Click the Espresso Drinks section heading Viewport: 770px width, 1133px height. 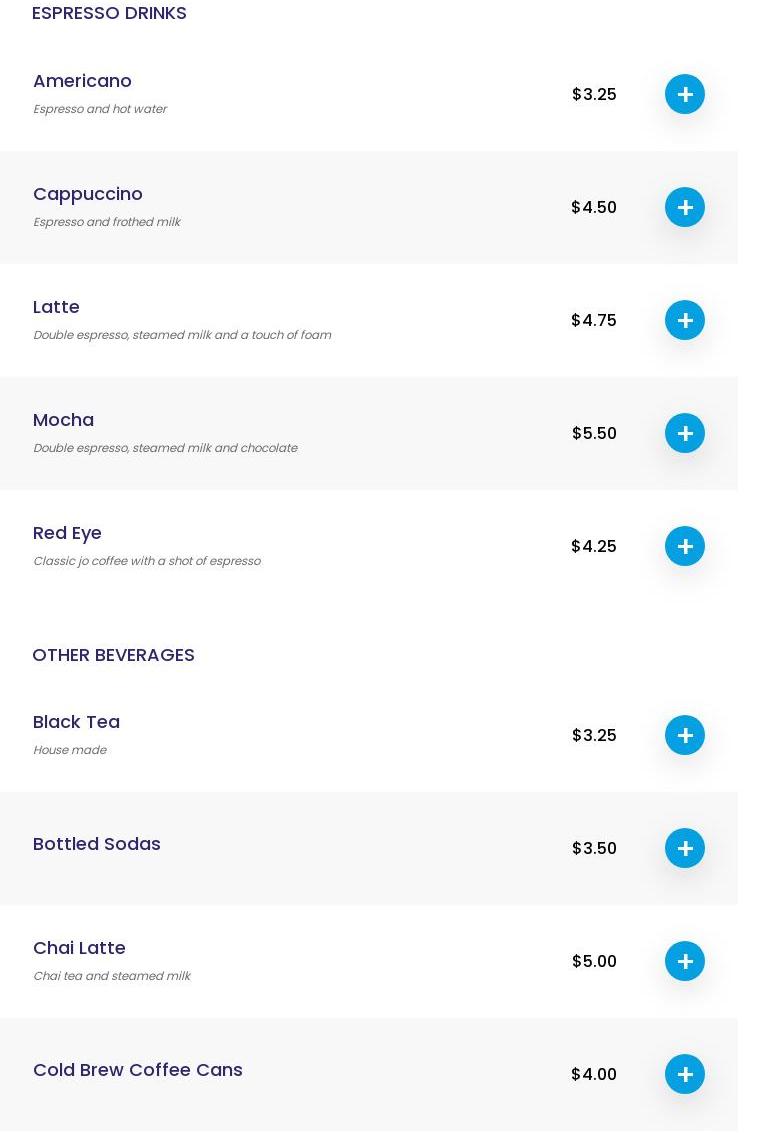click(109, 13)
